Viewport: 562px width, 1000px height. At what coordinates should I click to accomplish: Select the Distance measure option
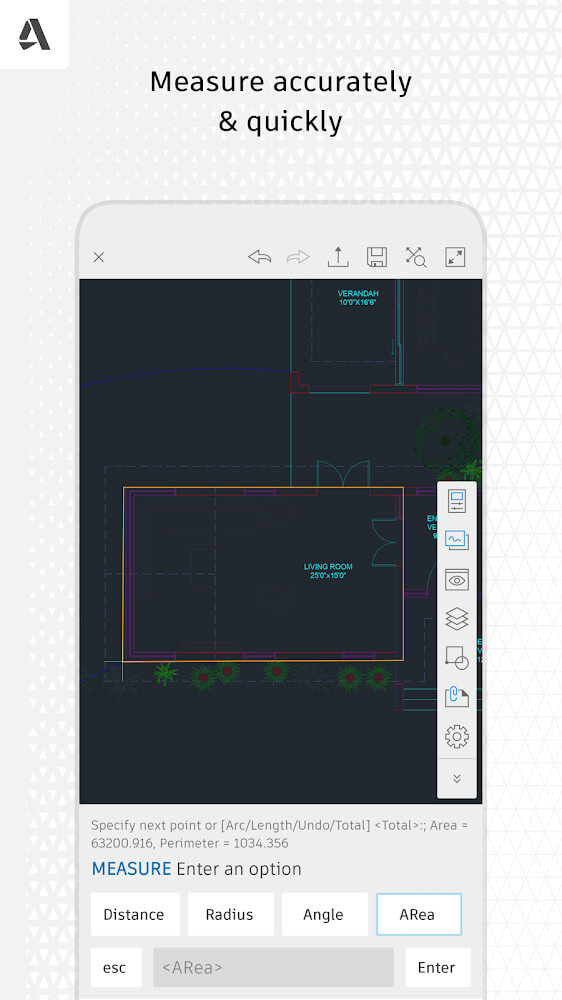135,915
